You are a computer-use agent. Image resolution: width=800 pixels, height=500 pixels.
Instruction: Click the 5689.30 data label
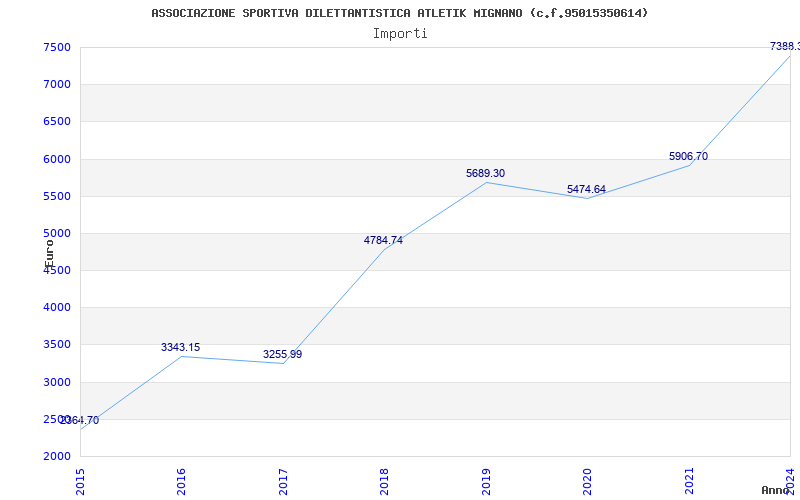485,173
